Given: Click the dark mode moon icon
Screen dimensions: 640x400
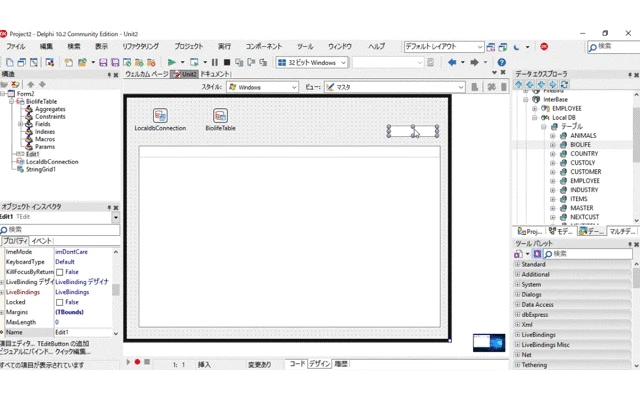Looking at the screenshot, I should pyautogui.click(x=516, y=47).
